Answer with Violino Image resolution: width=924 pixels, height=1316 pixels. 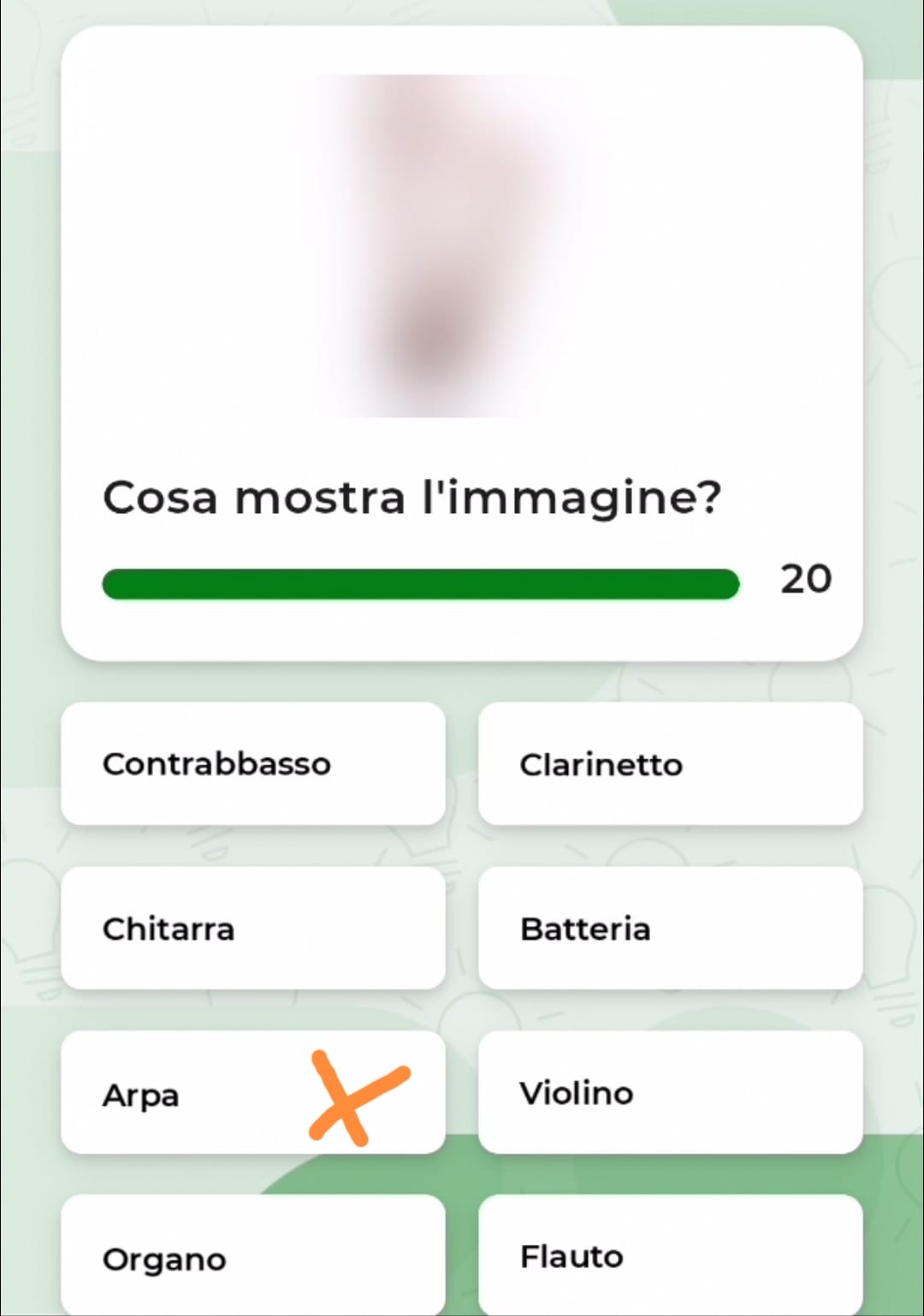(671, 1092)
